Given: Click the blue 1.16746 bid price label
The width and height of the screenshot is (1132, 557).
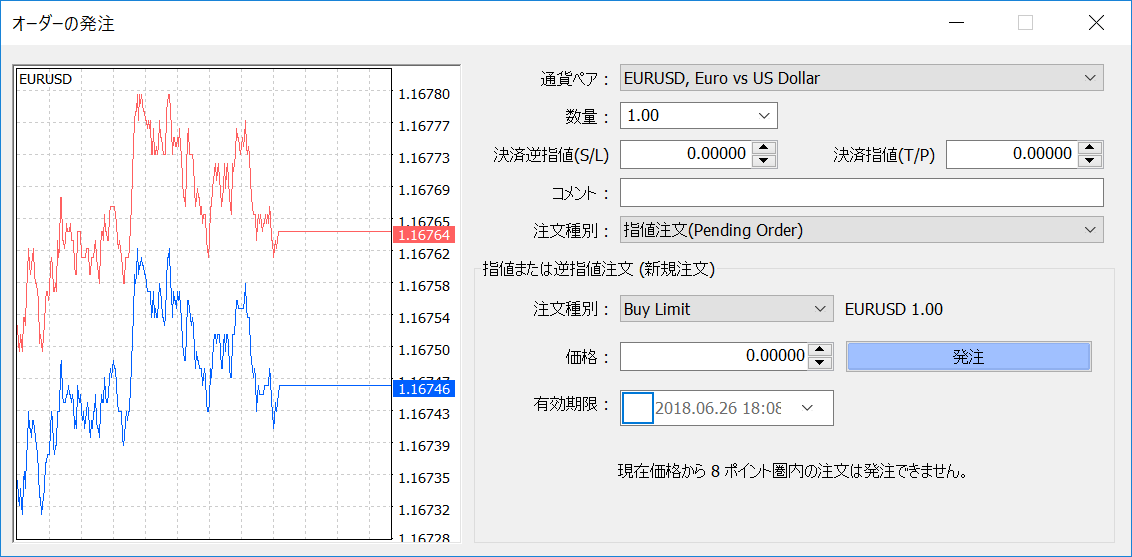Looking at the screenshot, I should tap(424, 388).
